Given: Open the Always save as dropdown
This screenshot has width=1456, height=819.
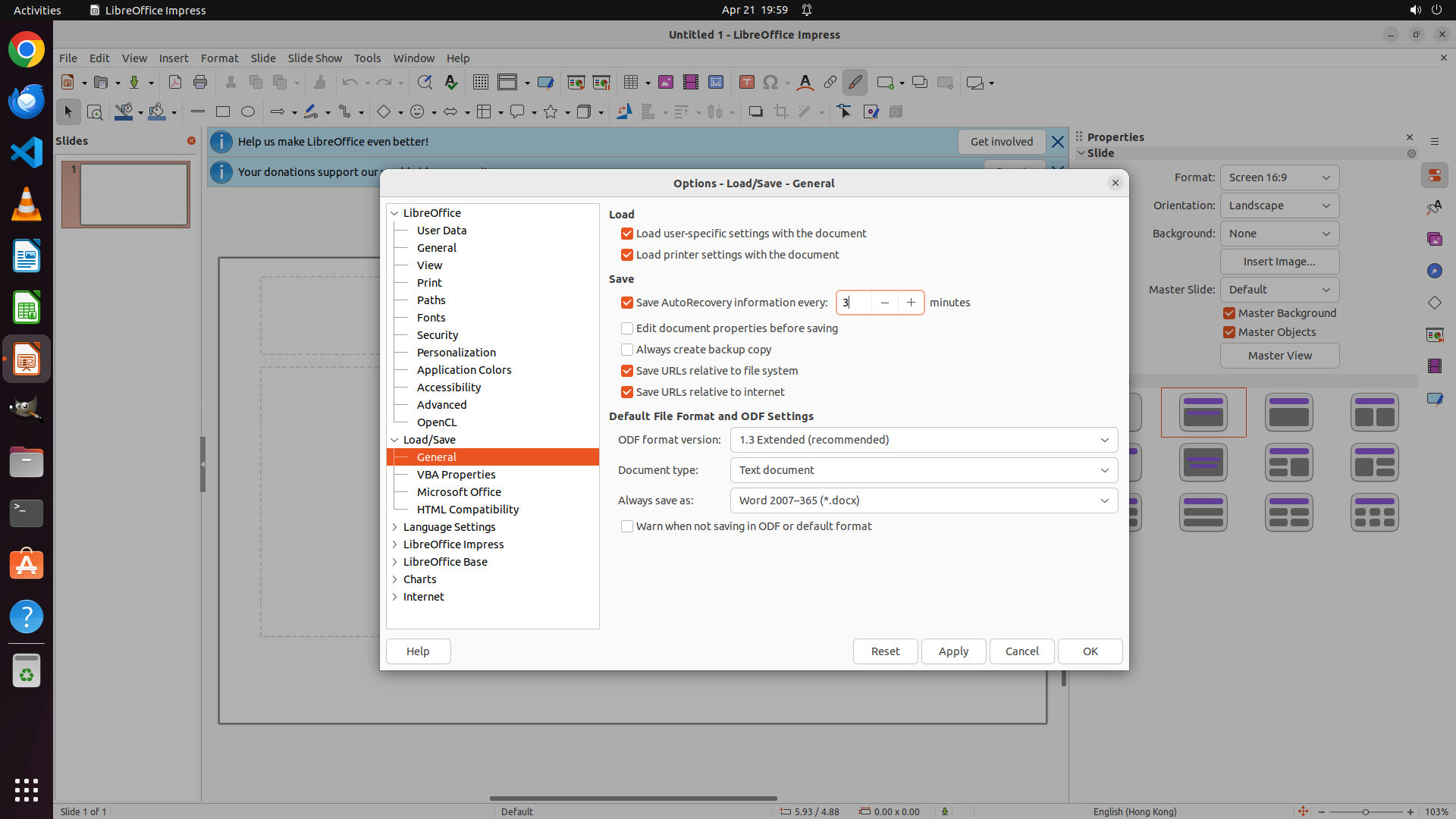Looking at the screenshot, I should (924, 500).
